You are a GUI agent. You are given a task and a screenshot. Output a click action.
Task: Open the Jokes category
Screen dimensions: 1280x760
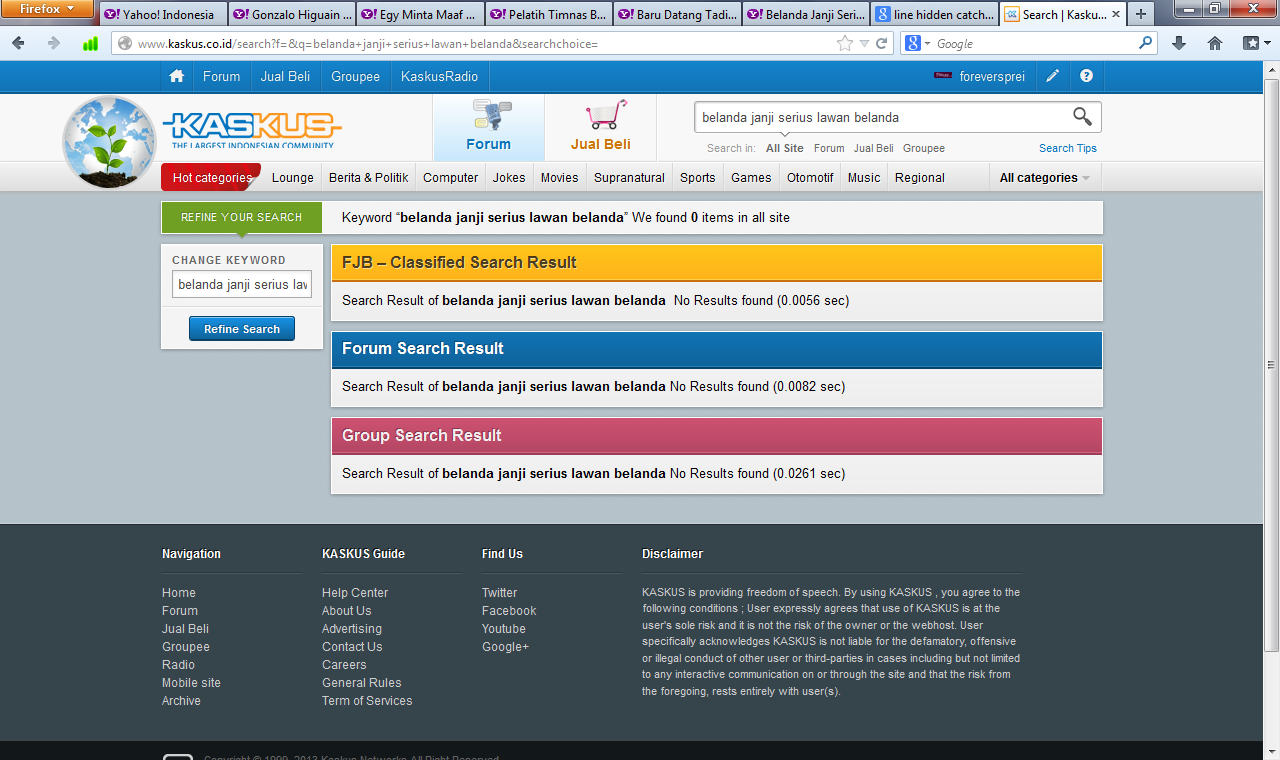point(509,177)
